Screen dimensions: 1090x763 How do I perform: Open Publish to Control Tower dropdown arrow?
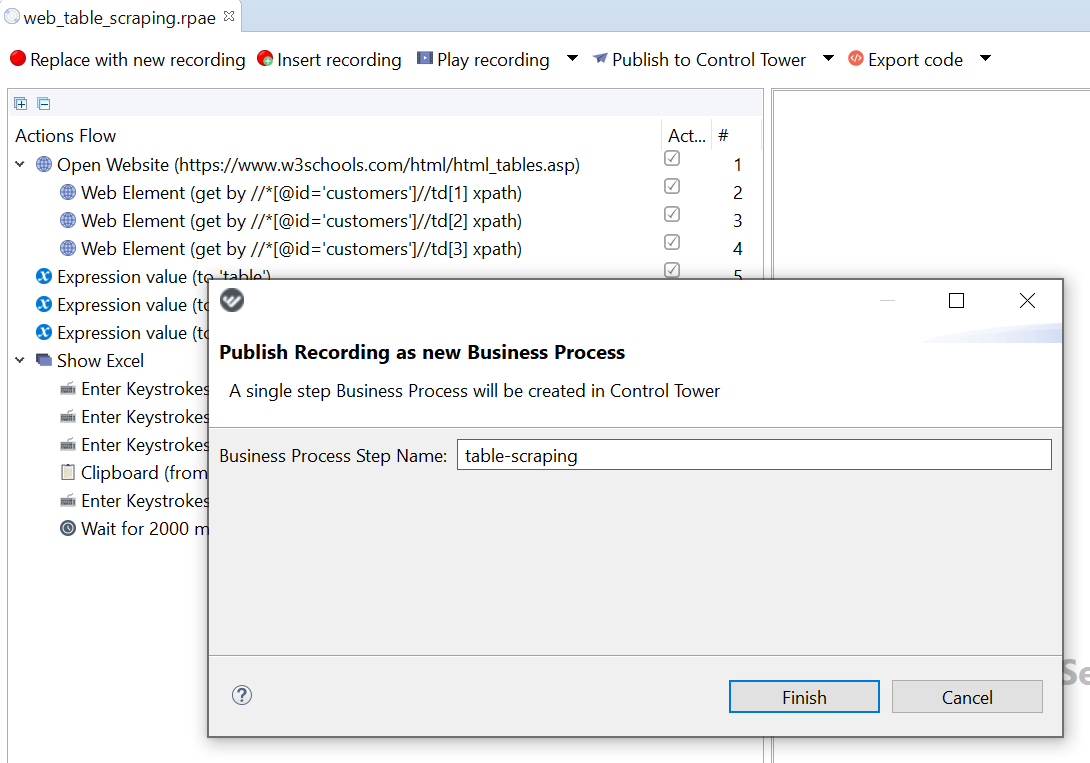[x=828, y=58]
